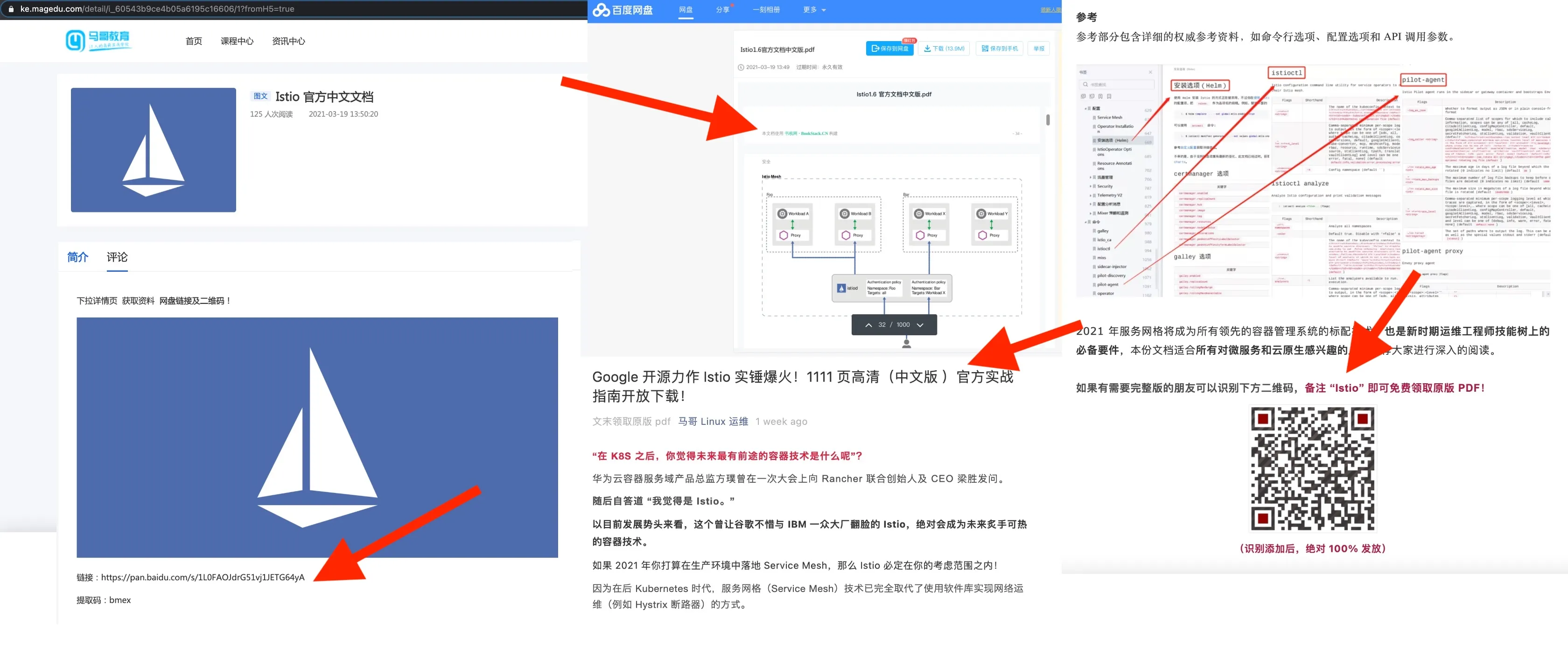Go to 首页 in the magedu navigation
This screenshot has height=648, width=1568.
(194, 42)
